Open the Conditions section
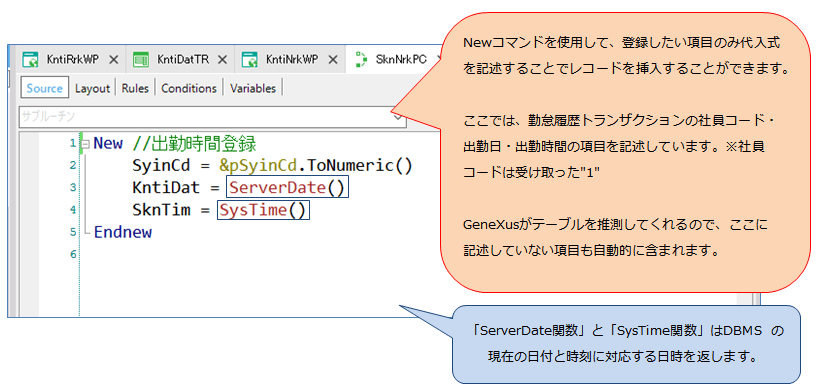 189,88
